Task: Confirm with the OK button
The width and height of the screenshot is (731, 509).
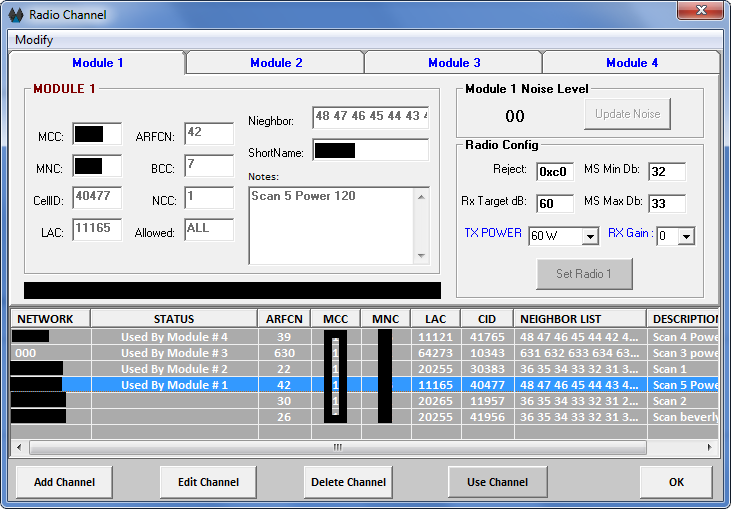Action: (x=676, y=482)
